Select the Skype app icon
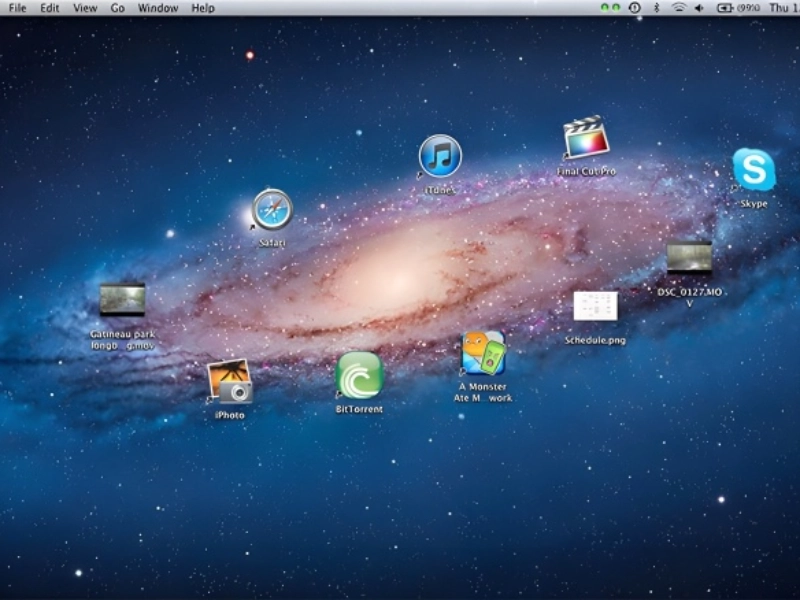The width and height of the screenshot is (800, 600). 753,170
